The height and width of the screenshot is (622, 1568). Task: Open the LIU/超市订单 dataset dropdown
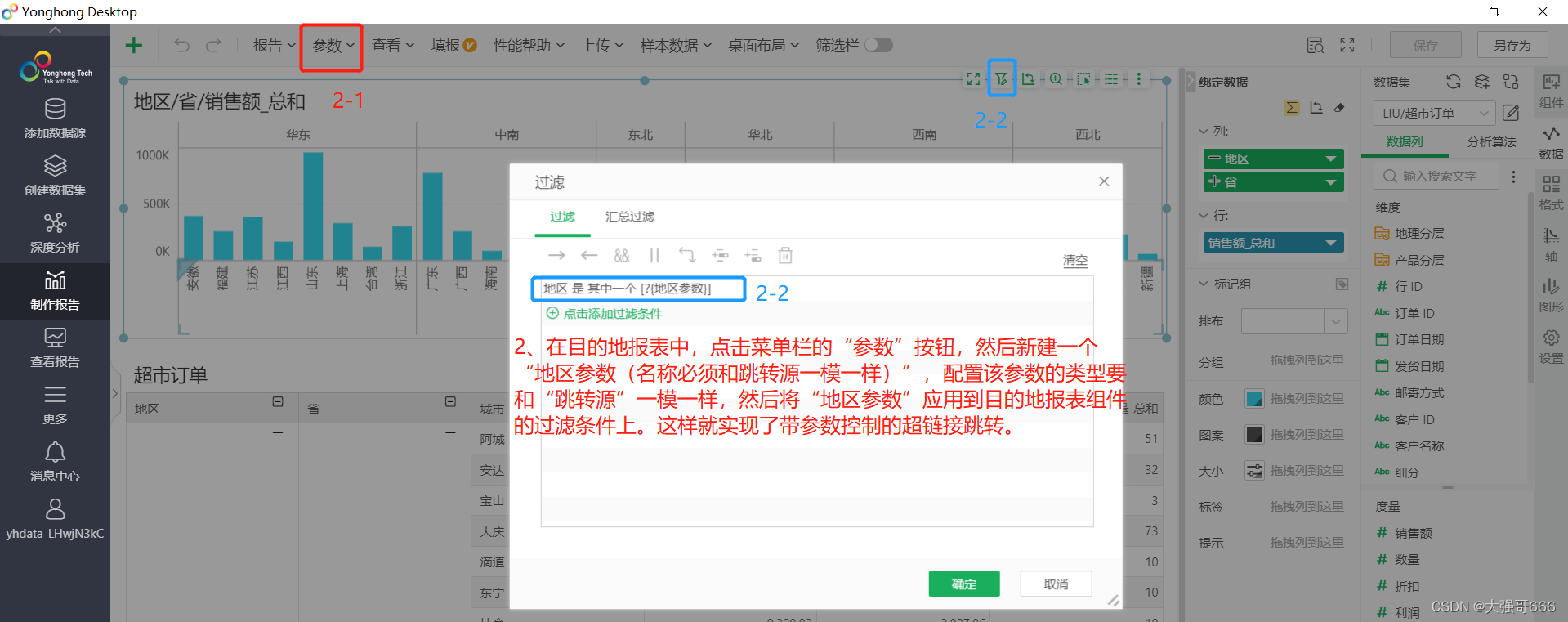1484,113
